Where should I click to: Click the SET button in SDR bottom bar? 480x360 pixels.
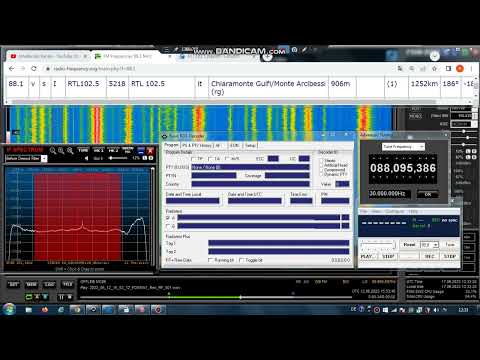click(13, 284)
